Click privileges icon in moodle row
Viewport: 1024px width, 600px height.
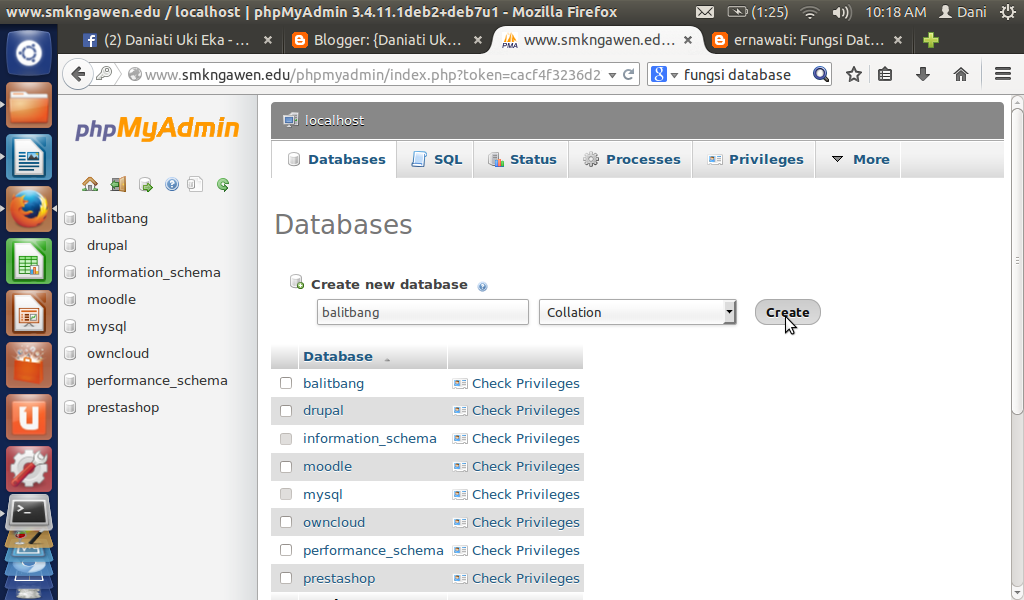(460, 467)
